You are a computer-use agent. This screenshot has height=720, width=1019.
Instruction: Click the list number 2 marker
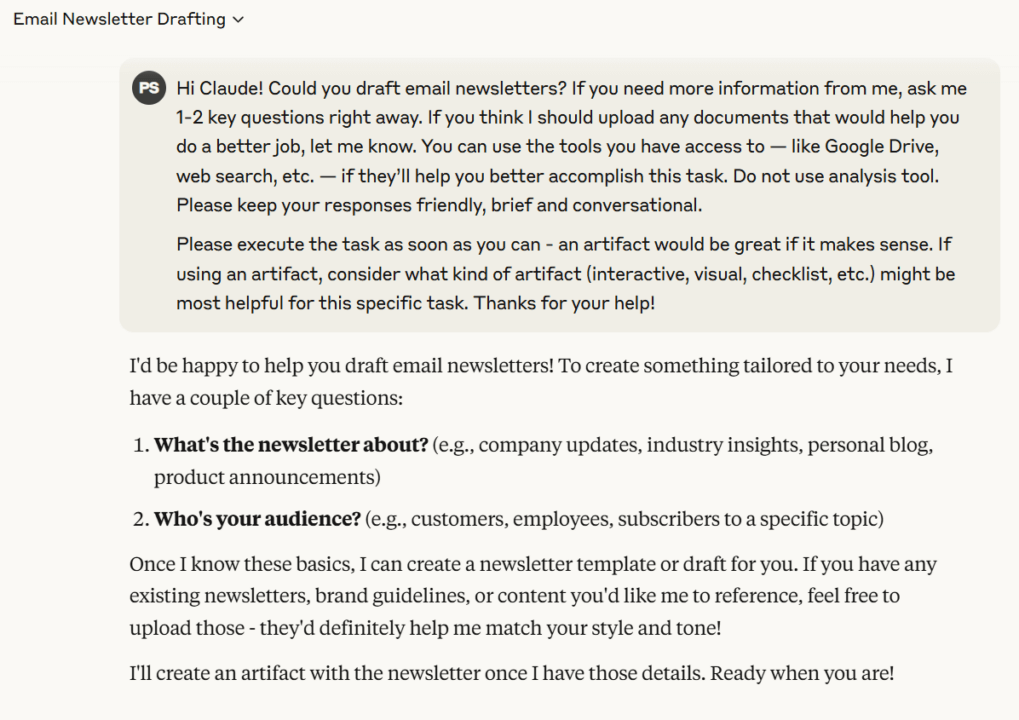(x=141, y=519)
